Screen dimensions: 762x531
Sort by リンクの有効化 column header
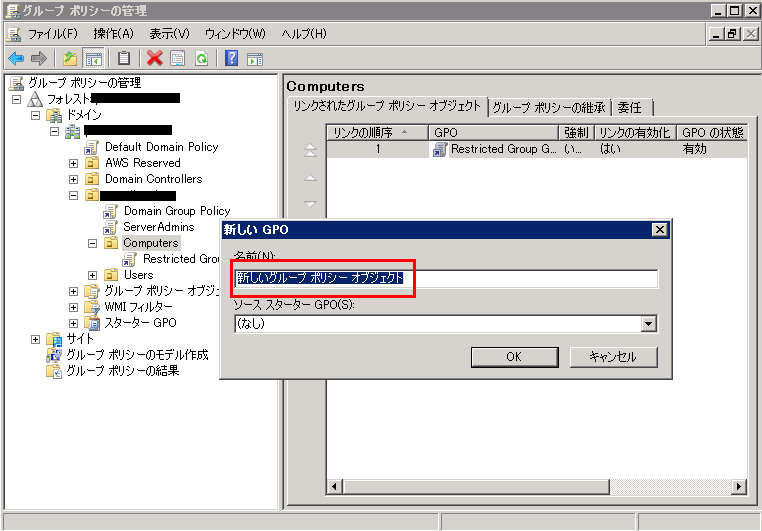[635, 133]
